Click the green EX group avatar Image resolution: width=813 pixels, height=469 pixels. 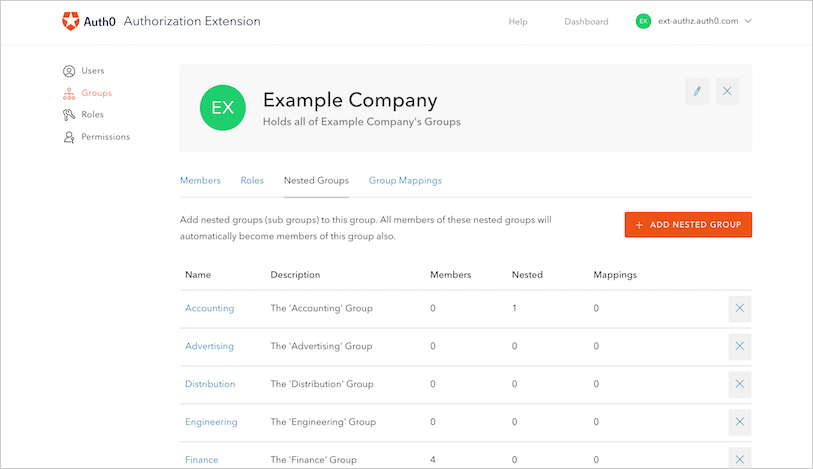222,108
